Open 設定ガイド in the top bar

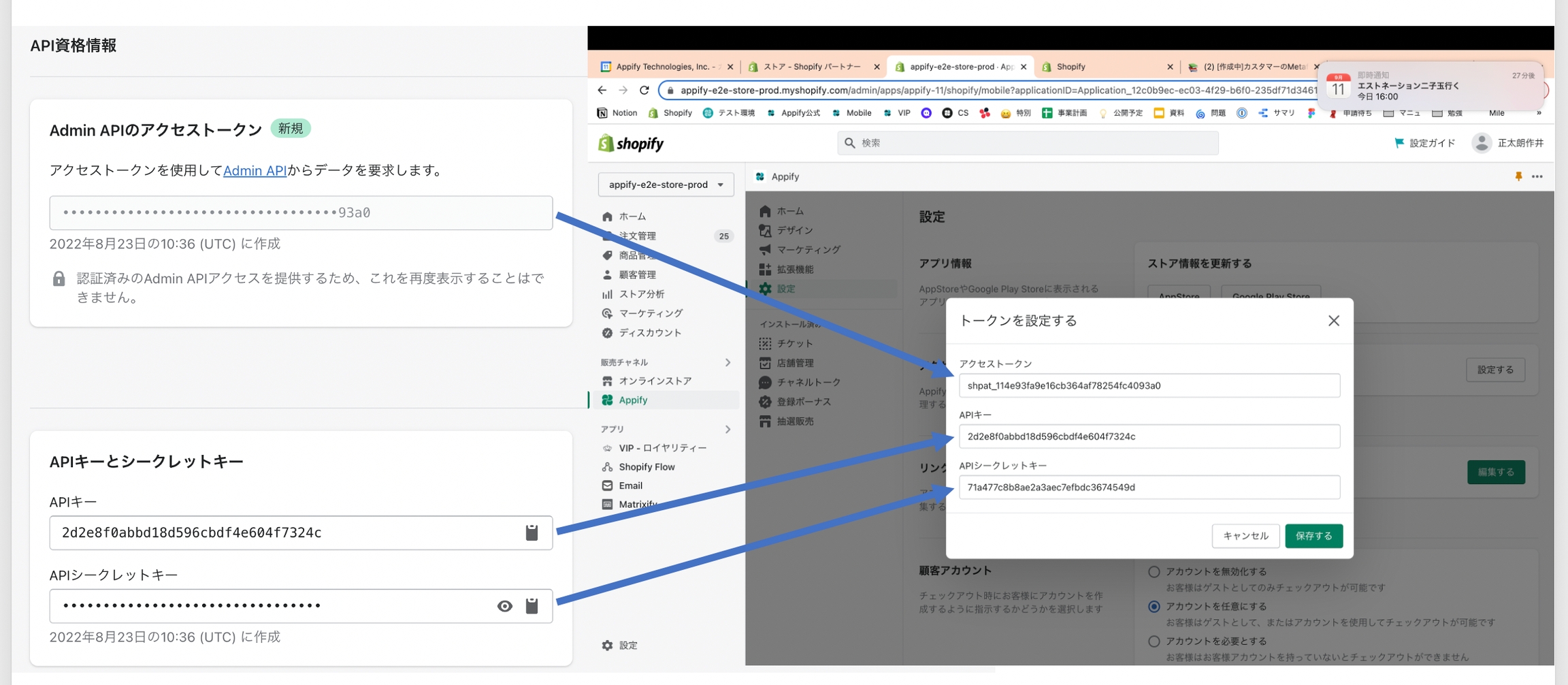[1424, 143]
